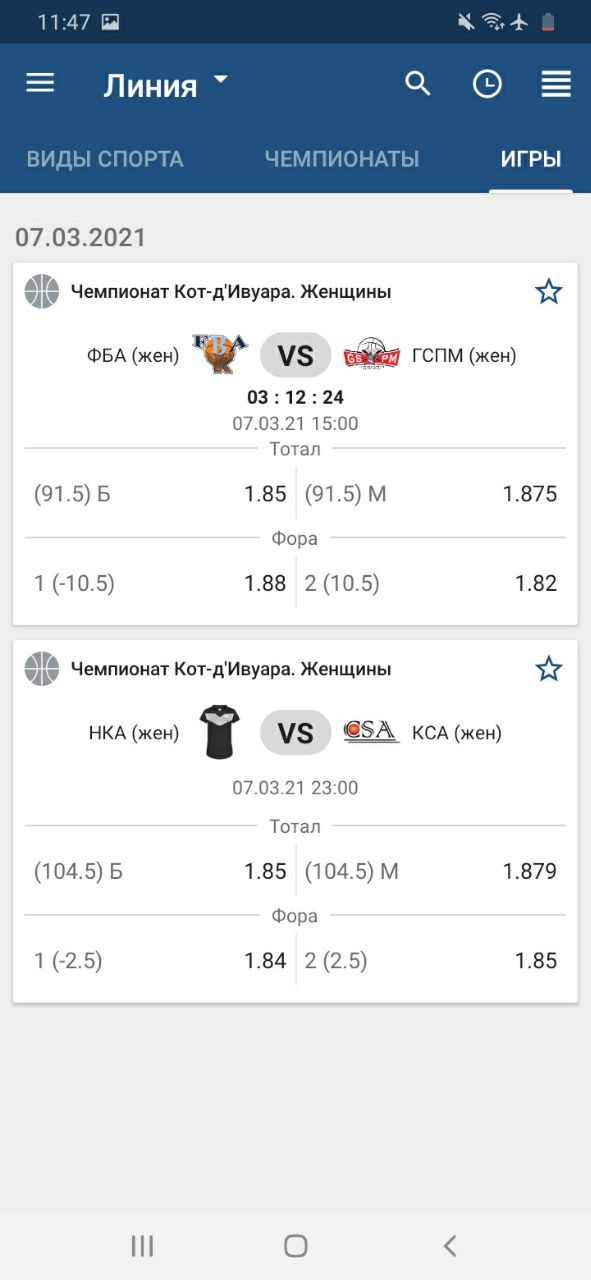Image resolution: width=591 pixels, height=1280 pixels.
Task: Select the ИГРЫ tab
Action: pos(531,159)
